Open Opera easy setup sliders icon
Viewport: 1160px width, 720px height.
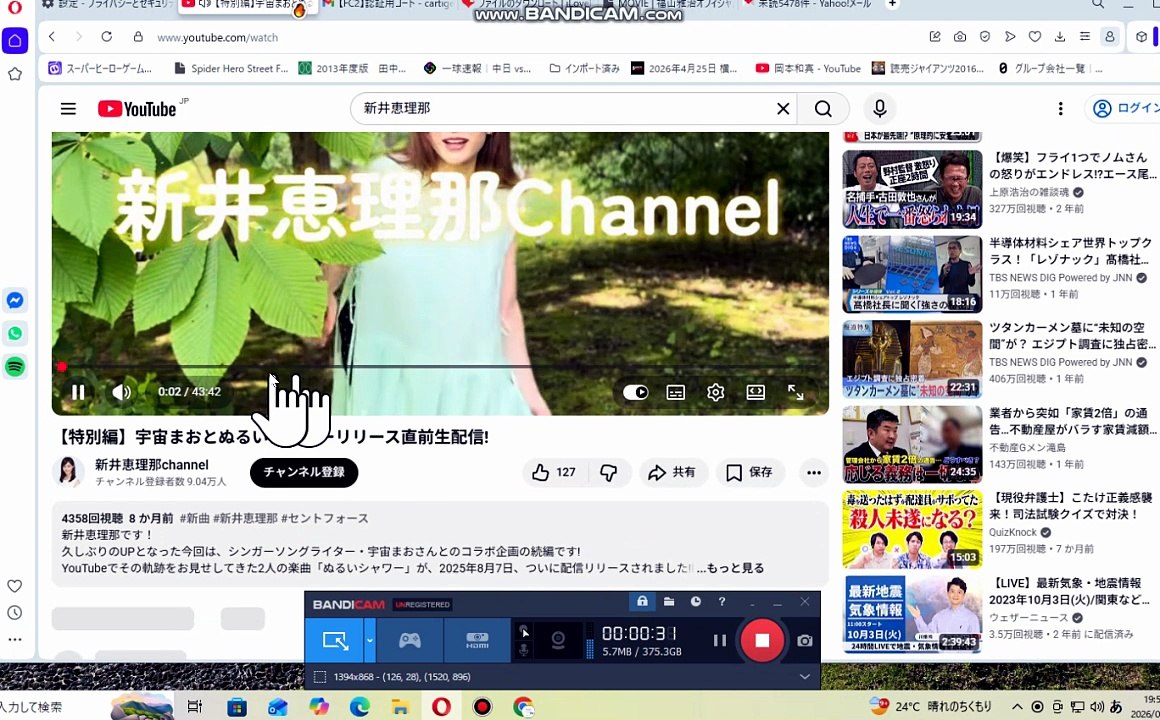(1085, 37)
